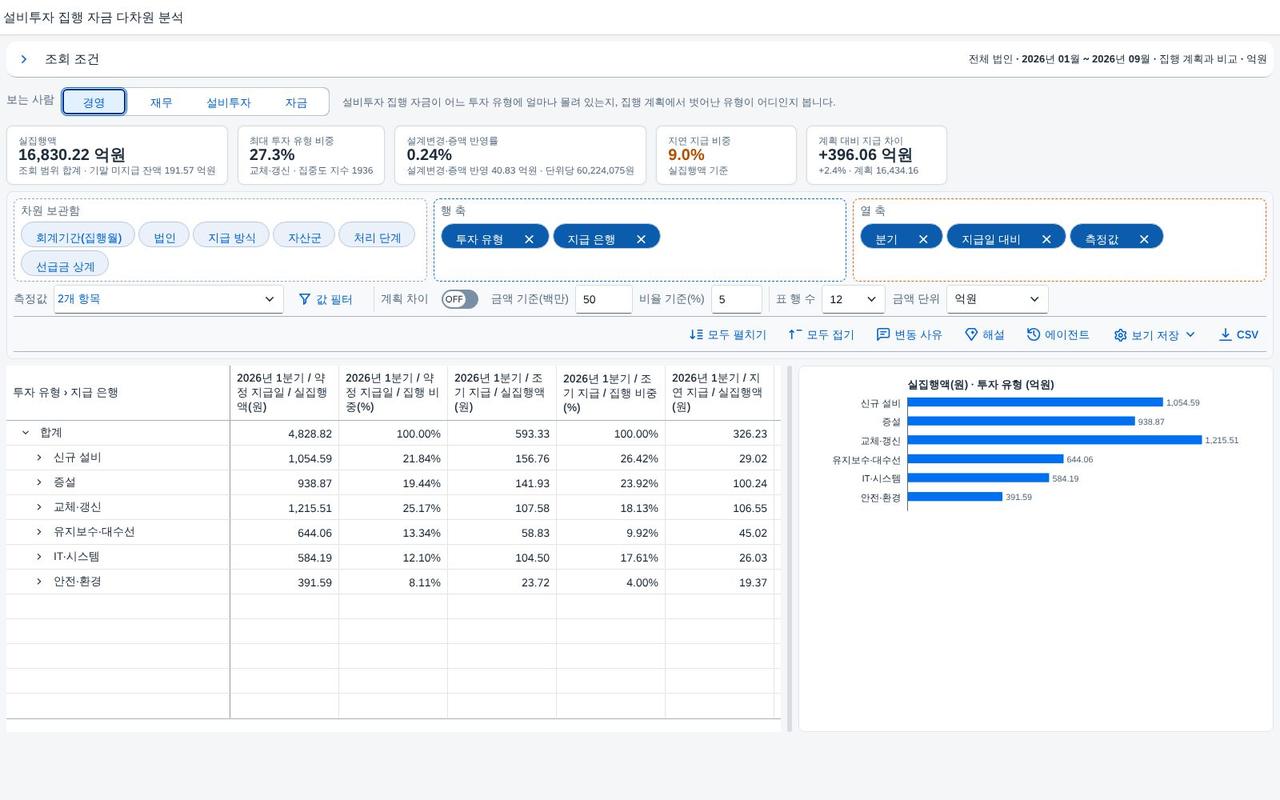Open the 금액 단위 억원 dropdown

point(997,299)
